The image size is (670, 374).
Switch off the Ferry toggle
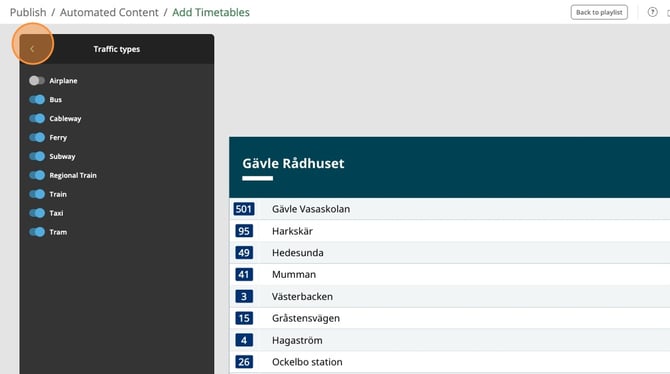[37, 137]
